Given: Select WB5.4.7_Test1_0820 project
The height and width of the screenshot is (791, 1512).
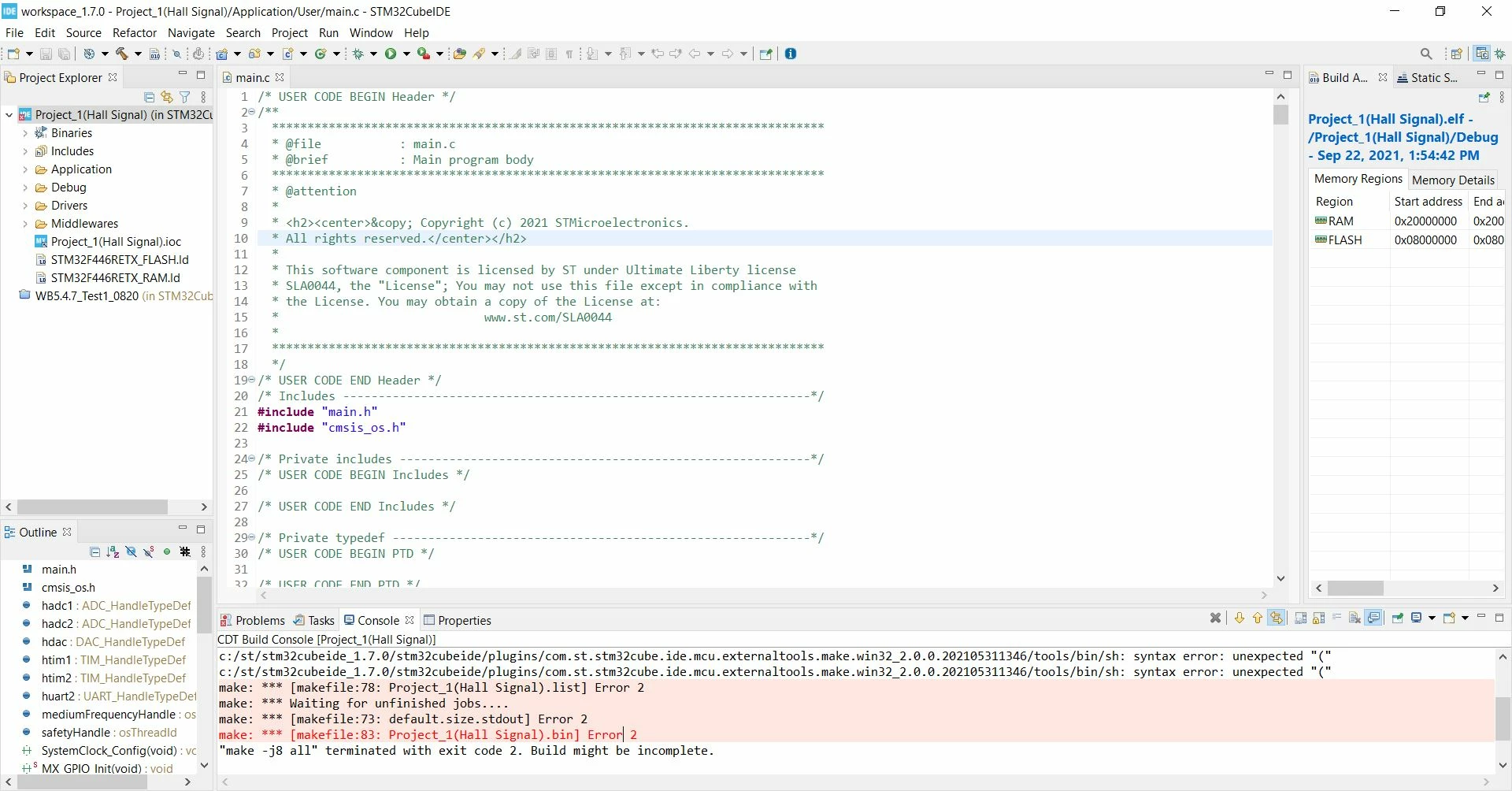Looking at the screenshot, I should [x=116, y=296].
